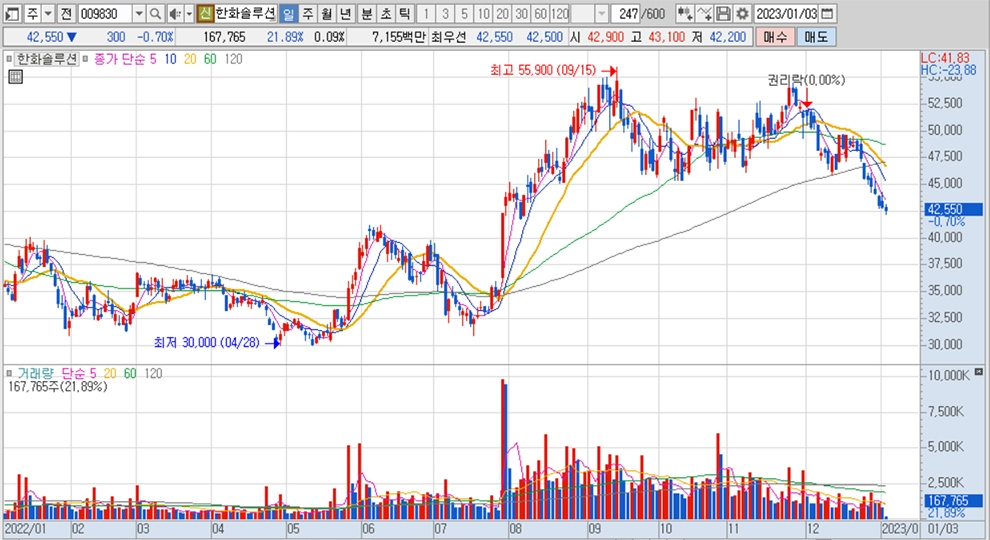Viewport: 990px width, 540px height.
Task: Select the daily (일) chart period
Action: (288, 14)
